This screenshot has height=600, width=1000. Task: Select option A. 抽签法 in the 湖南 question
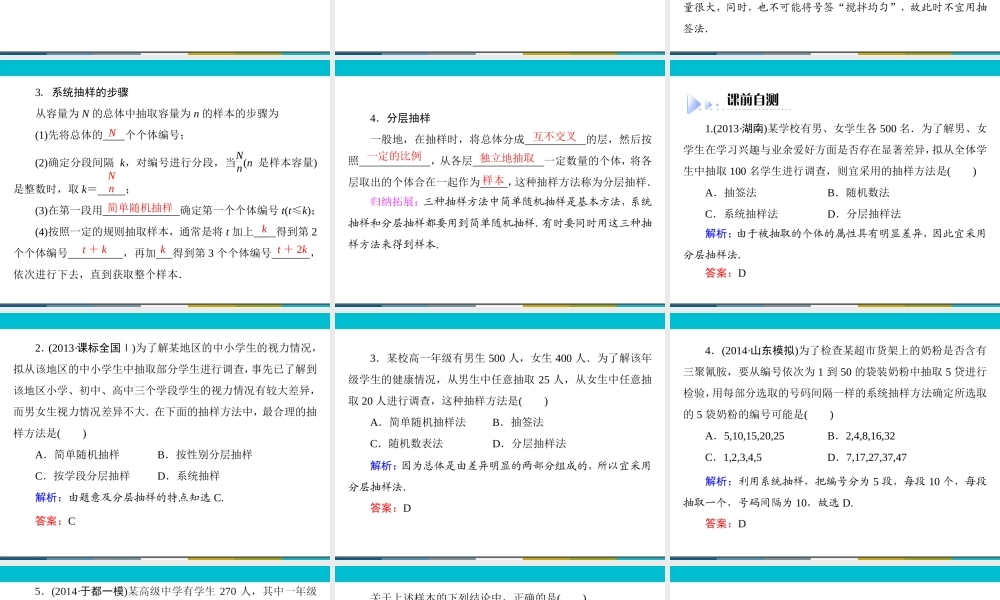pos(731,193)
